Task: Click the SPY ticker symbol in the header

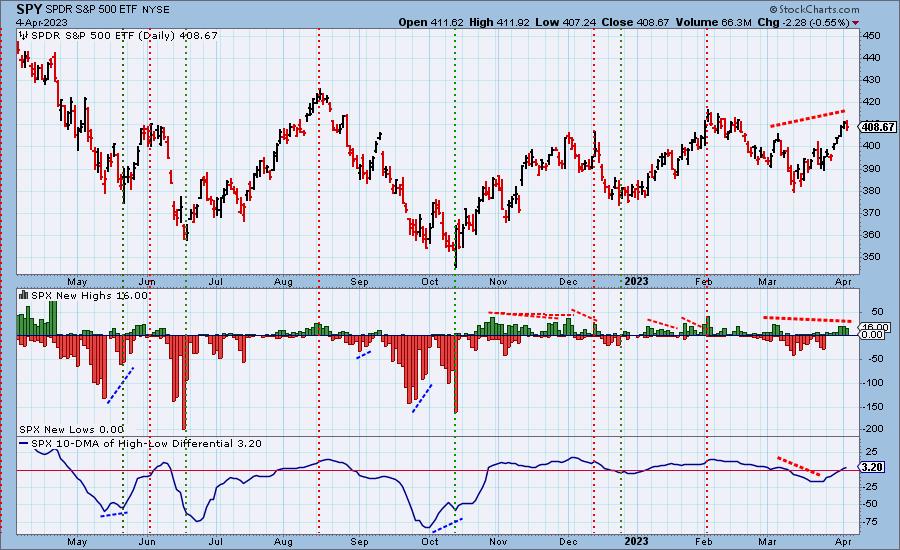Action: [29, 9]
